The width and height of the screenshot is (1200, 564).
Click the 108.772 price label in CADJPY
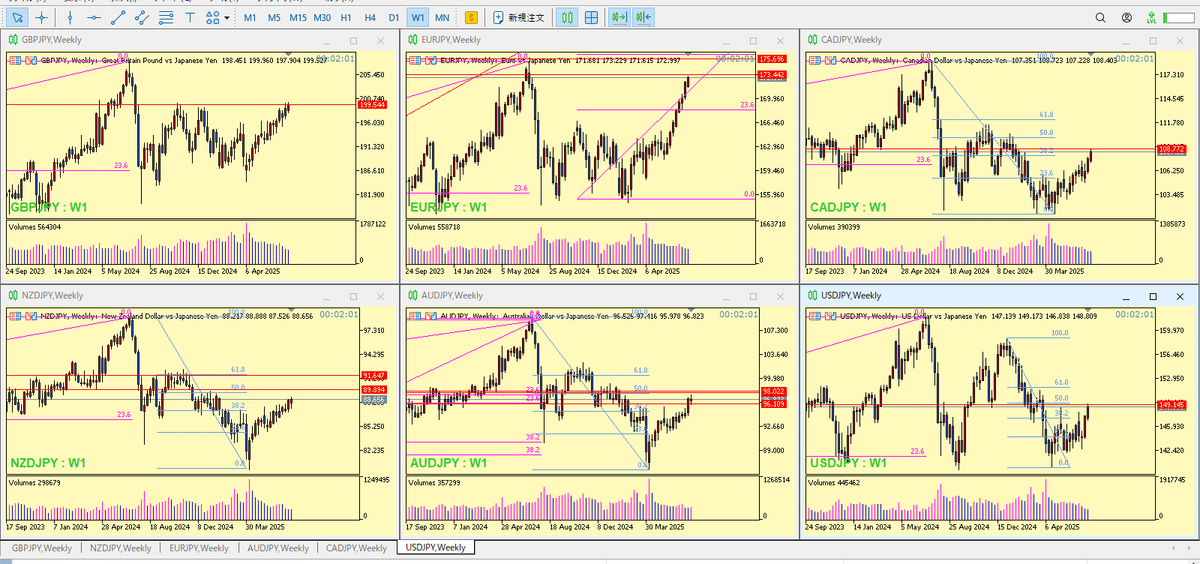pyautogui.click(x=1172, y=149)
